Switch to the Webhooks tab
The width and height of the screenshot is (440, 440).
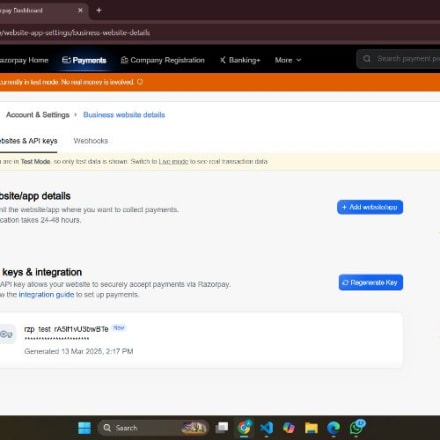91,141
